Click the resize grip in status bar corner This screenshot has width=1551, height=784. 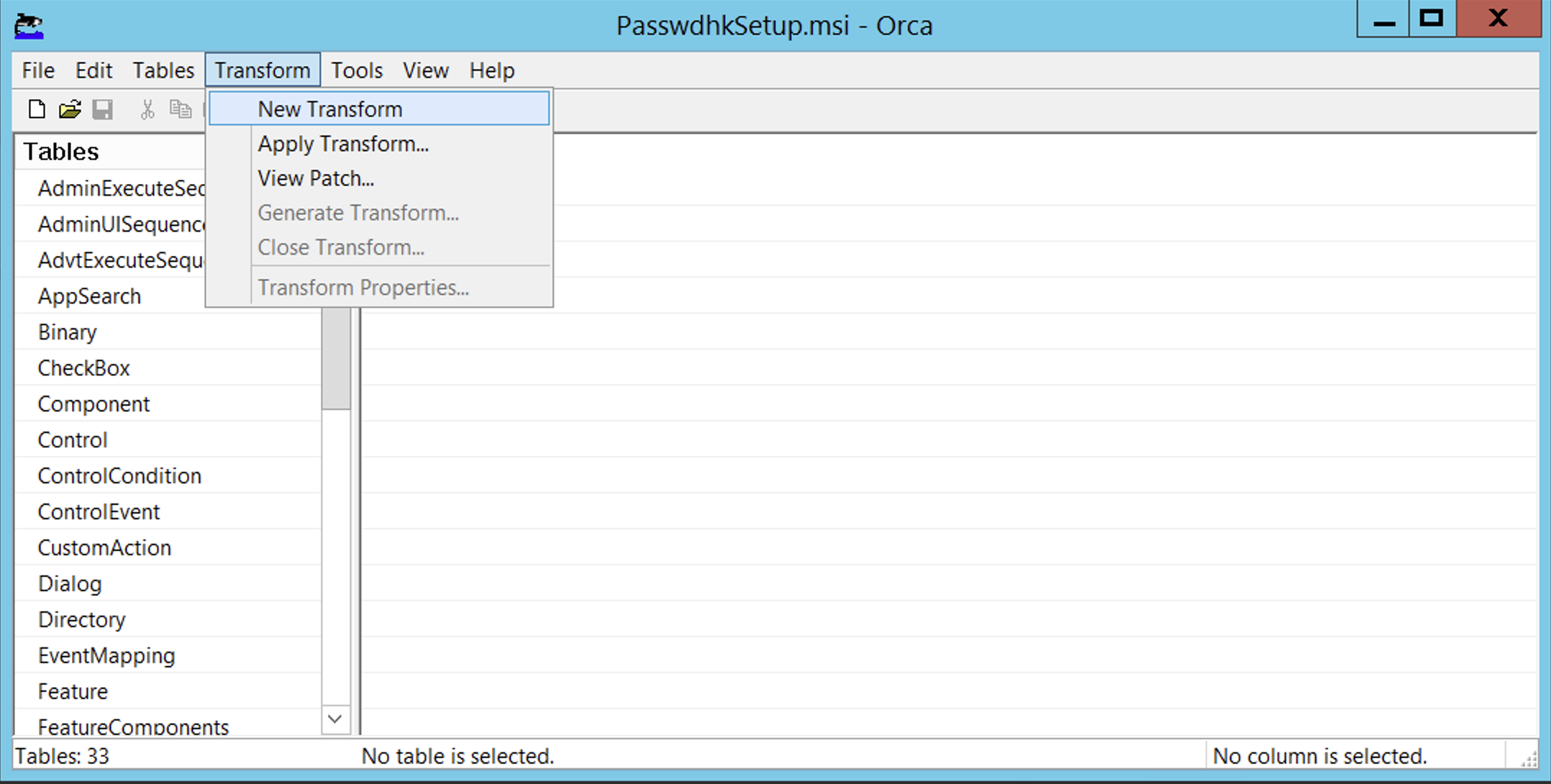1528,758
